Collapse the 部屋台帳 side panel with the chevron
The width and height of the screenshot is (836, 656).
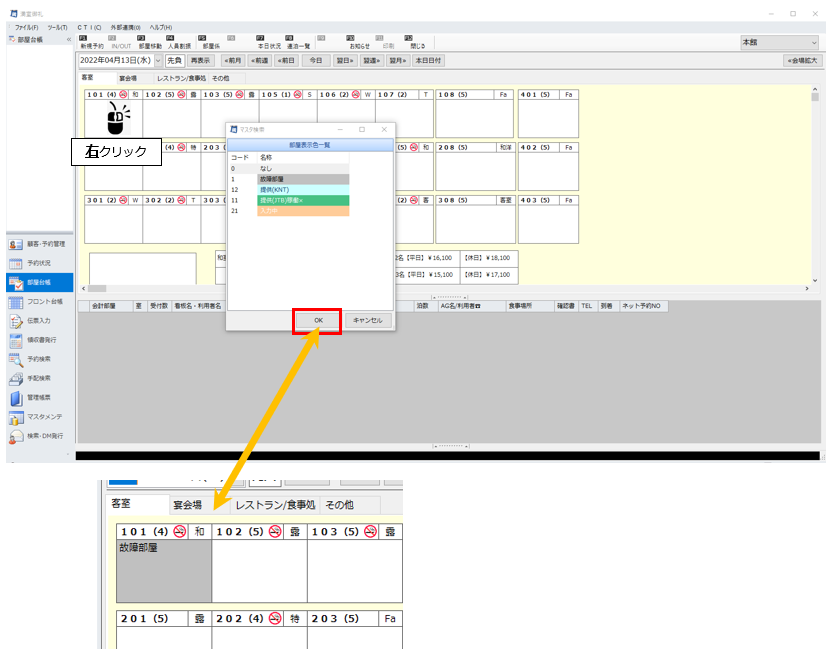pyautogui.click(x=69, y=39)
